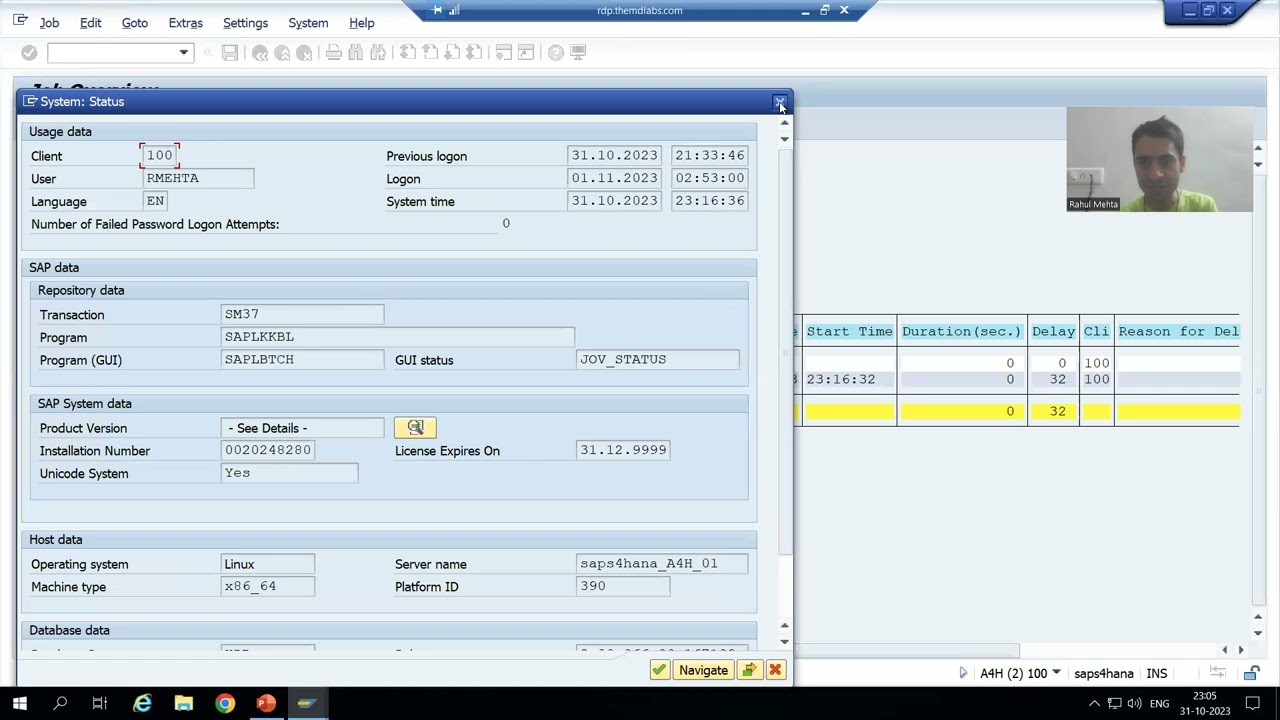The image size is (1280, 720).
Task: Open the Extras menu
Action: coord(186,23)
